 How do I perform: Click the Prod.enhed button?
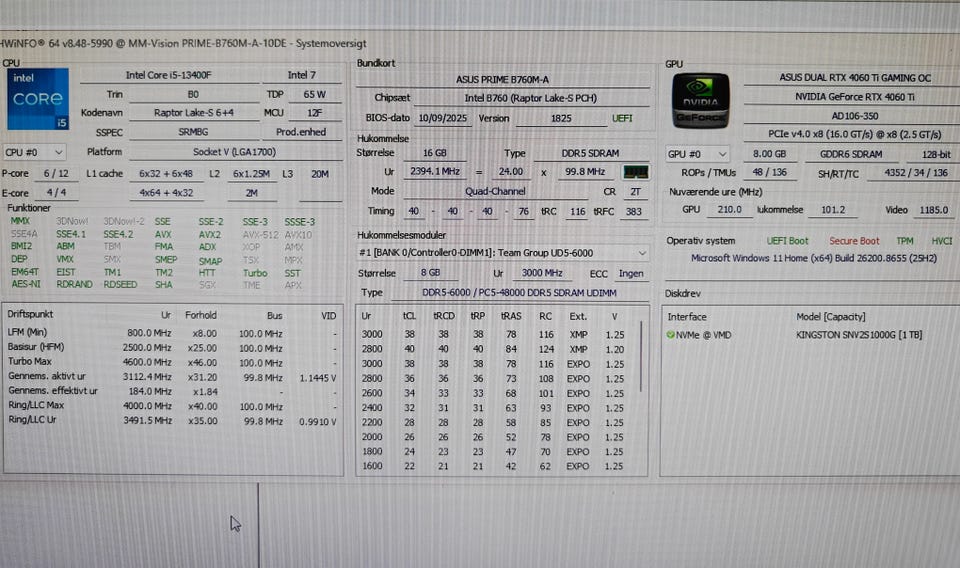[x=301, y=132]
